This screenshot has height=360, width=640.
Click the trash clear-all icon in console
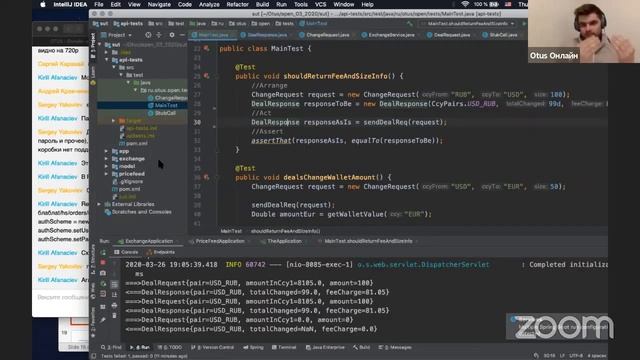114,316
